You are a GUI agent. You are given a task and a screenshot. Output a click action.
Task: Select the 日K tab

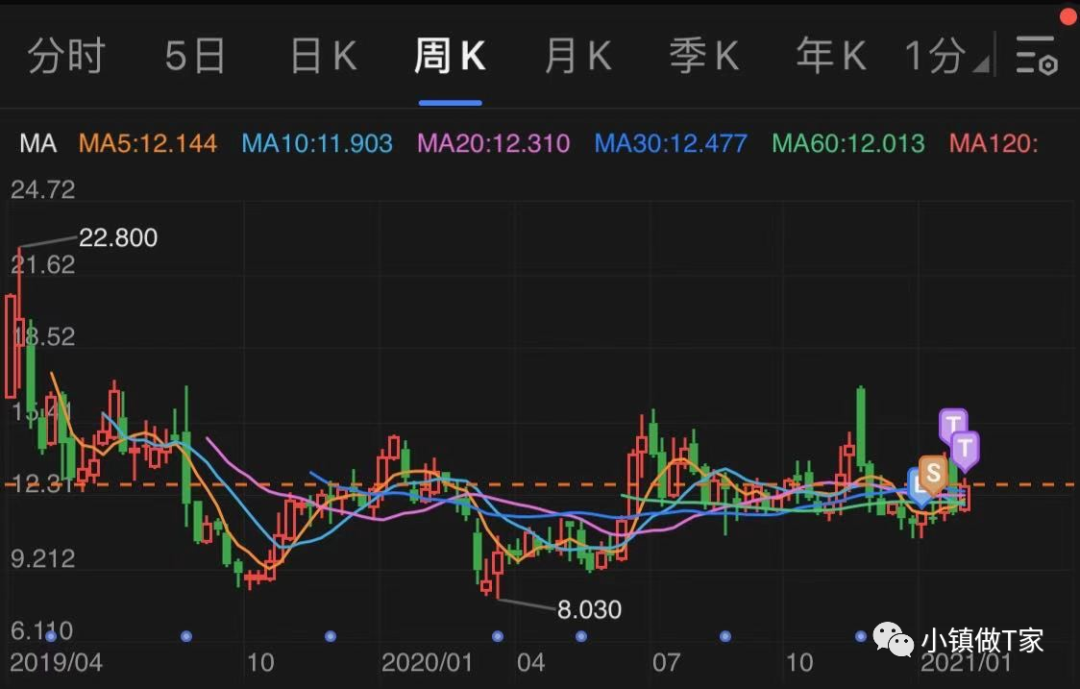pyautogui.click(x=324, y=56)
